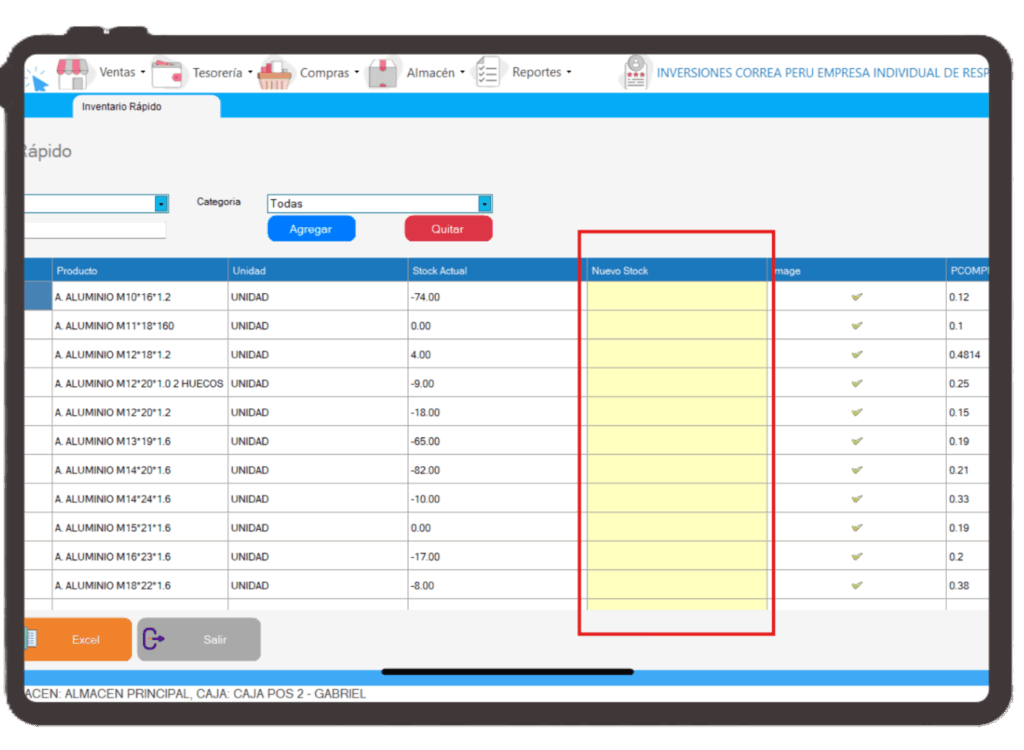Viewport: 1024px width, 750px height.
Task: Click the Ventas store icon
Action: pyautogui.click(x=72, y=72)
